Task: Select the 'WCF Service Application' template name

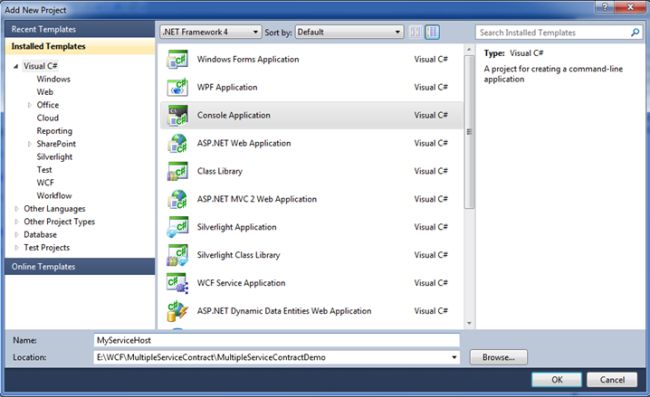Action: click(241, 283)
